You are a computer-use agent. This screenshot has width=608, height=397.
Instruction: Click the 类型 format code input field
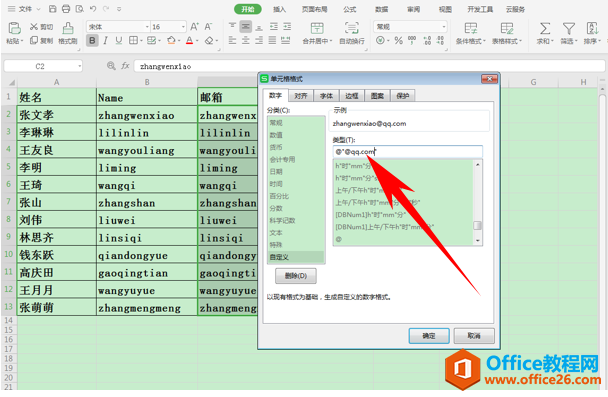click(x=408, y=152)
